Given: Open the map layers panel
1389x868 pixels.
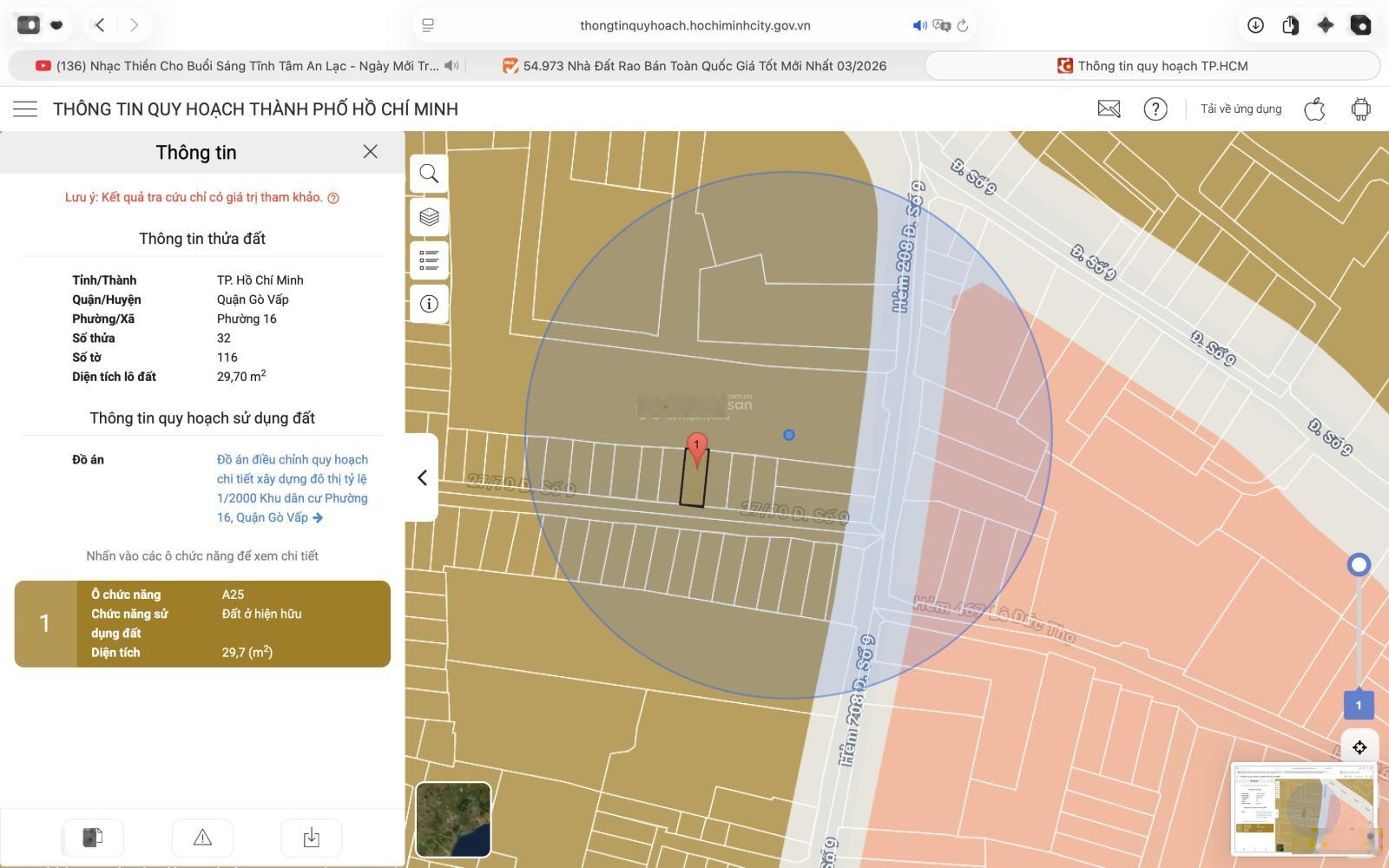Looking at the screenshot, I should 429,217.
